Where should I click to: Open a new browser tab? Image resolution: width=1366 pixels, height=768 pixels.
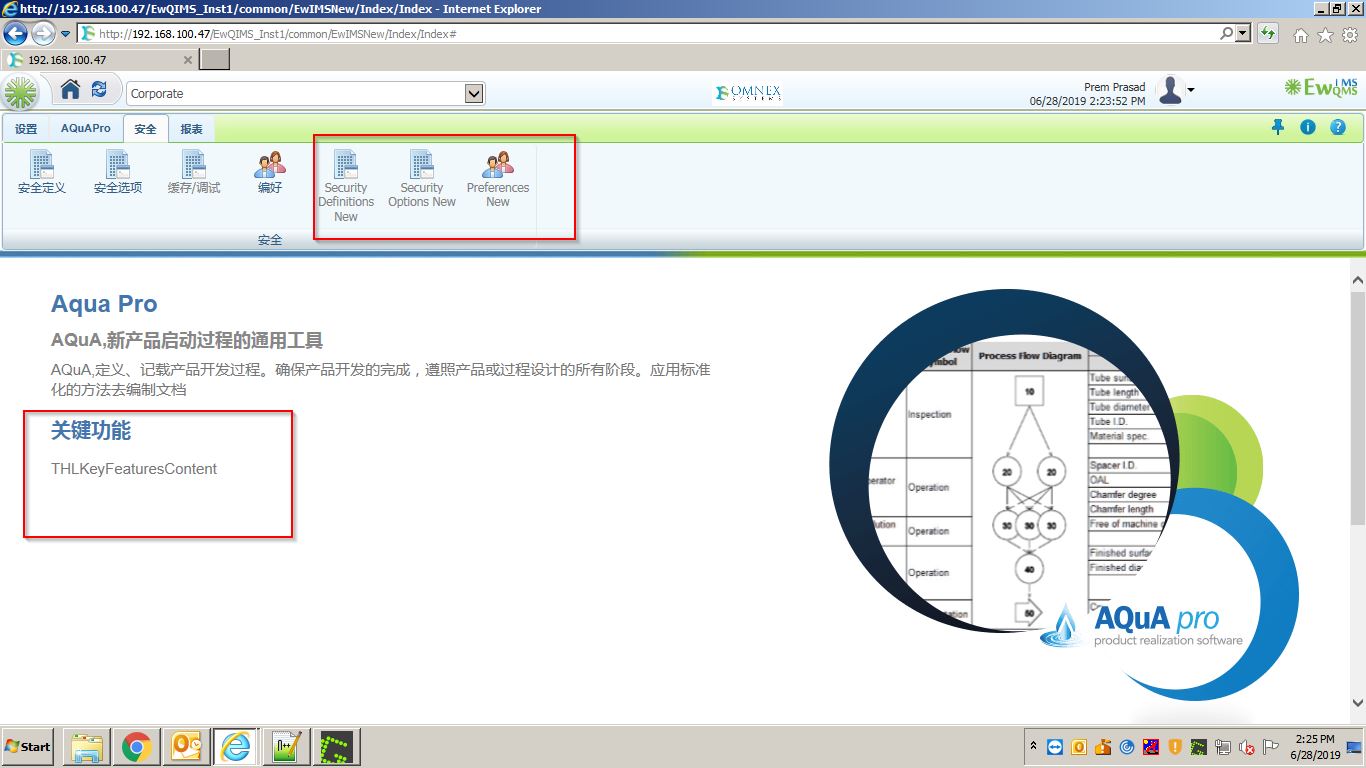(215, 60)
